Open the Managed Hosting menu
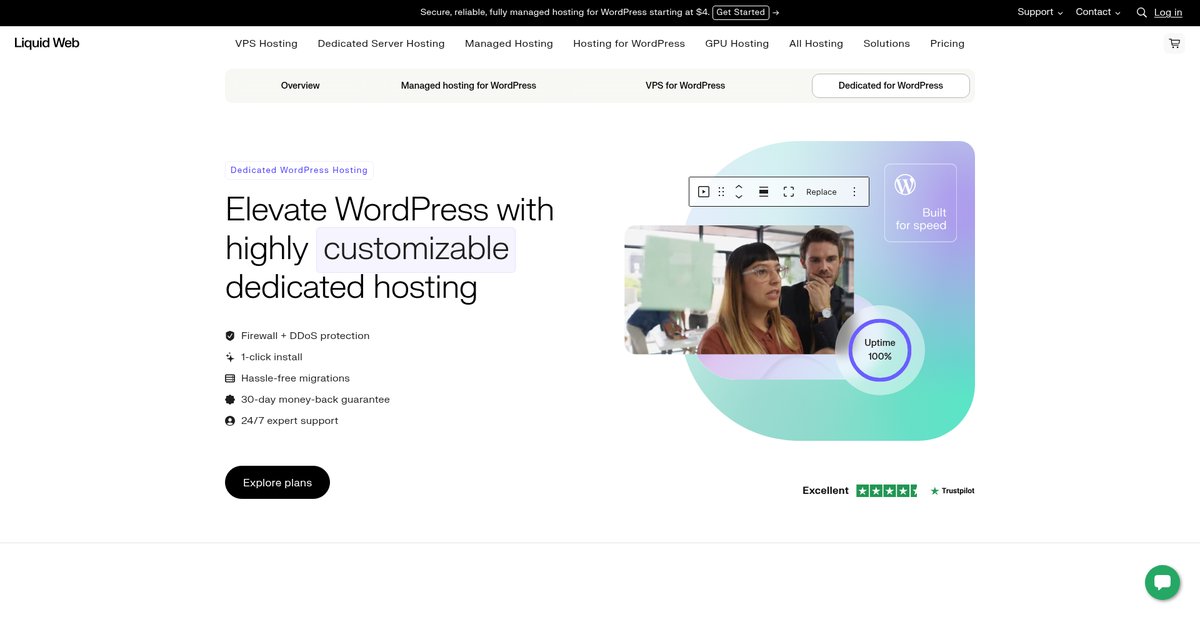The height and width of the screenshot is (620, 1200). (x=509, y=44)
